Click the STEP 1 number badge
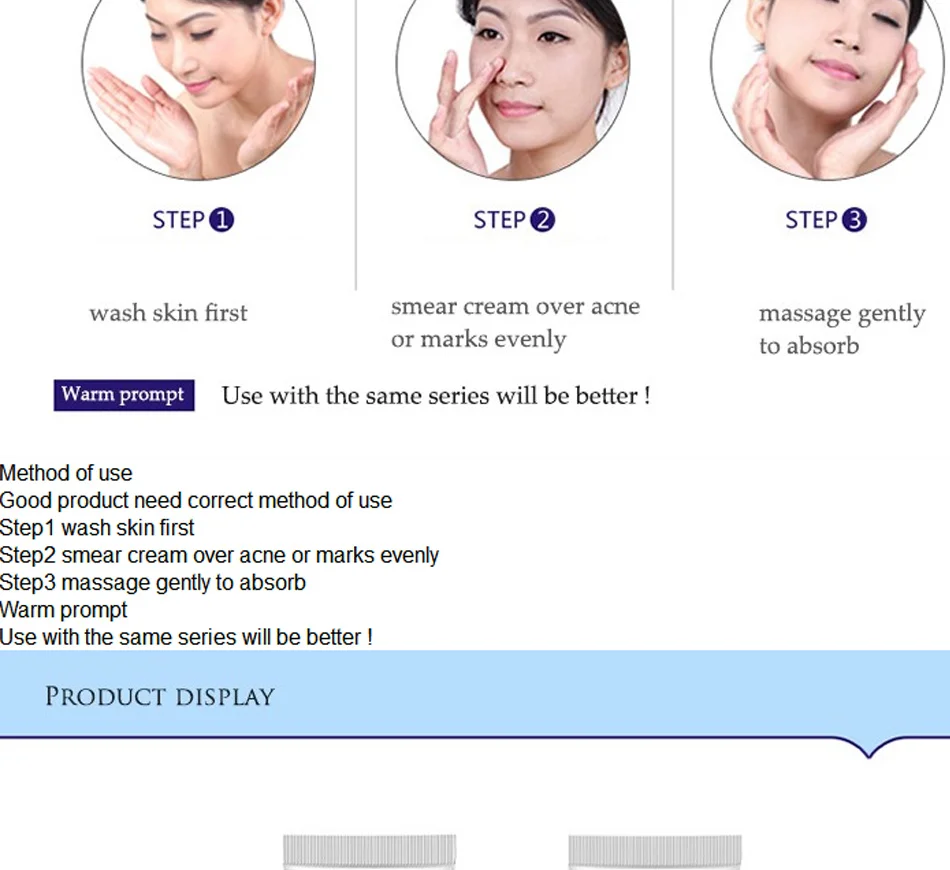 222,220
